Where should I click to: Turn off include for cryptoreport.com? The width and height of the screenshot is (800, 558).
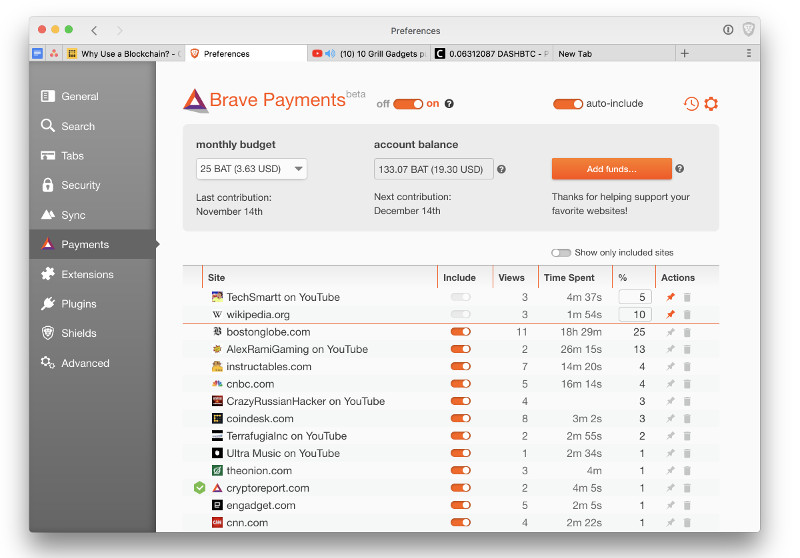[x=460, y=488]
